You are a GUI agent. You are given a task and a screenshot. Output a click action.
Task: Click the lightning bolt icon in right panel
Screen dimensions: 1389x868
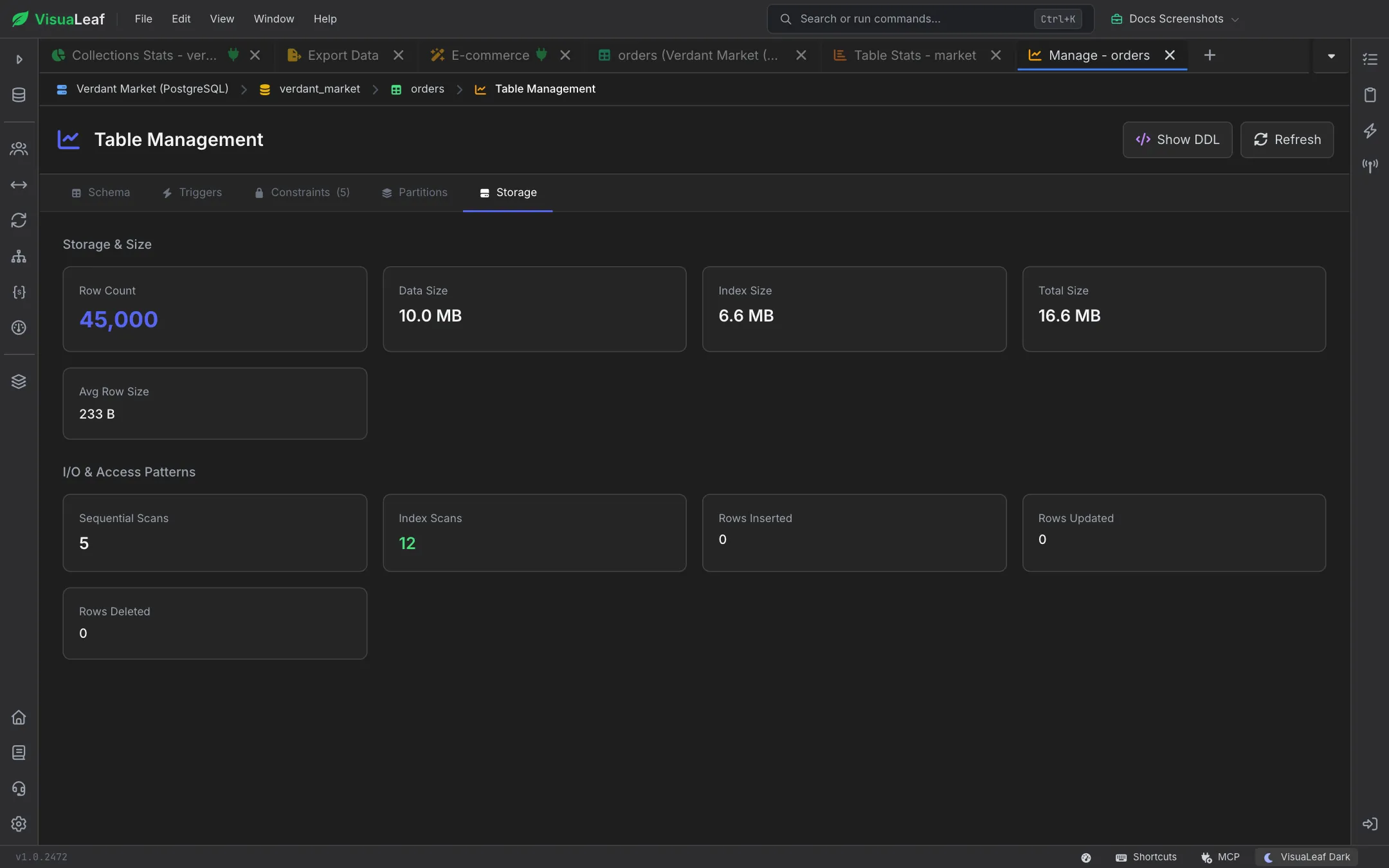click(1370, 131)
